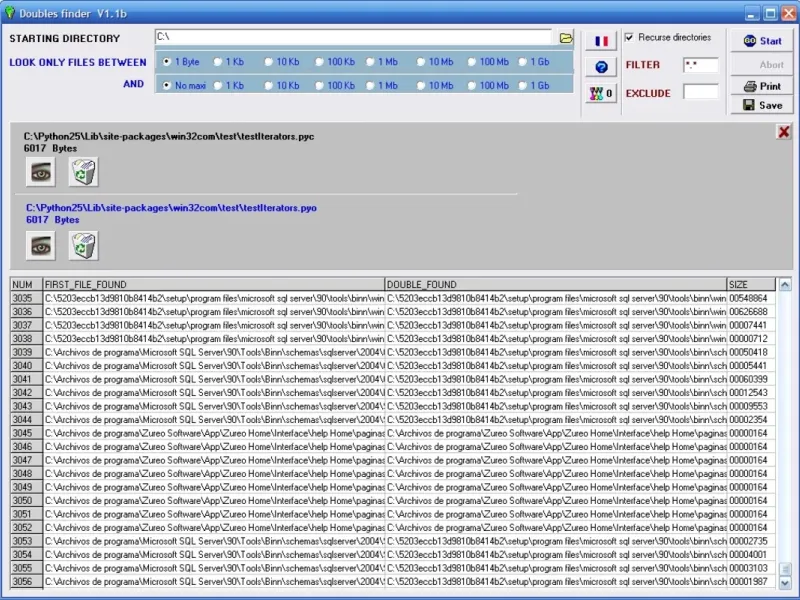
Task: Click into the FILTER text box
Action: pyautogui.click(x=701, y=65)
